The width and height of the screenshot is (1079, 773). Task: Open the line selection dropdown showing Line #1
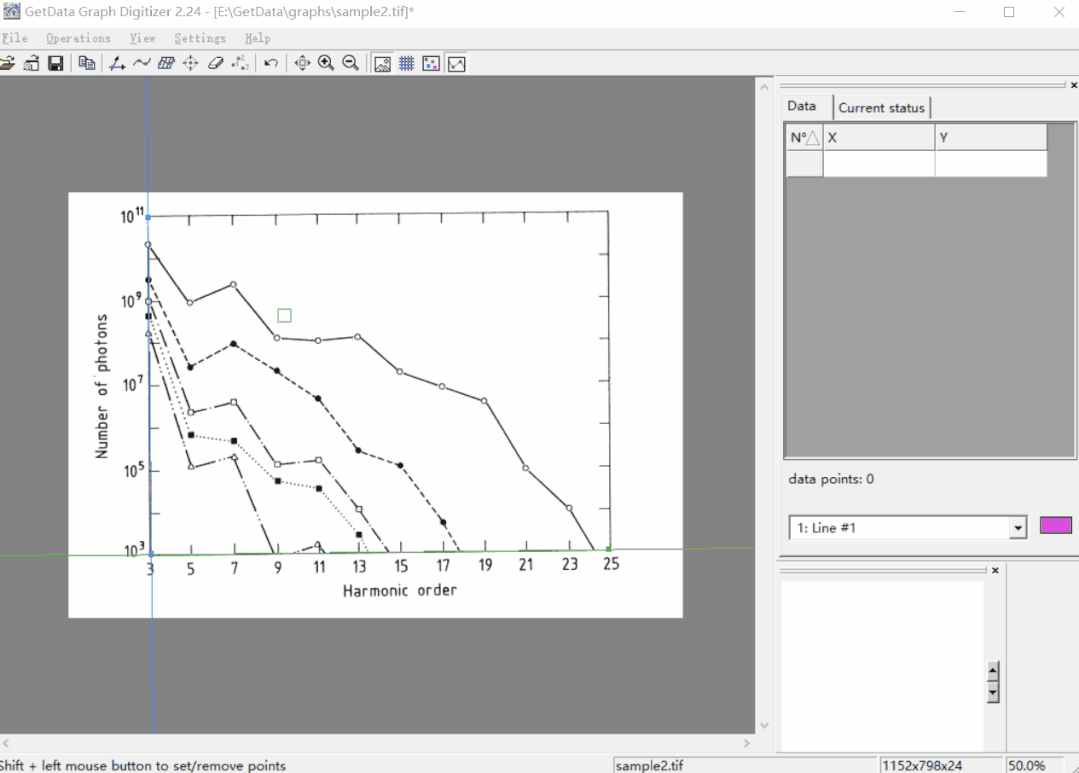click(1017, 527)
